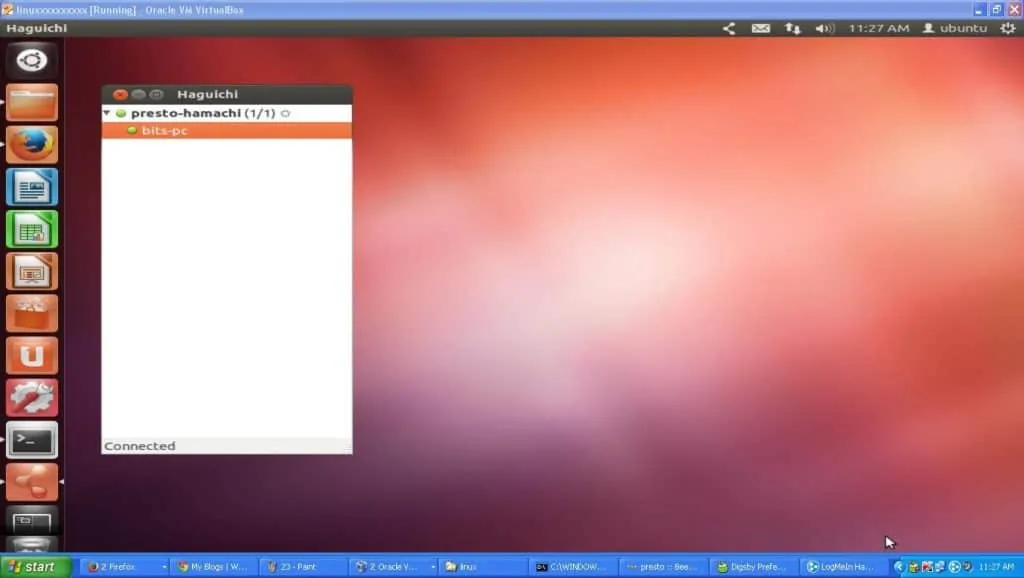Launch Firefox from the Unity launcher
1024x578 pixels.
(x=31, y=144)
